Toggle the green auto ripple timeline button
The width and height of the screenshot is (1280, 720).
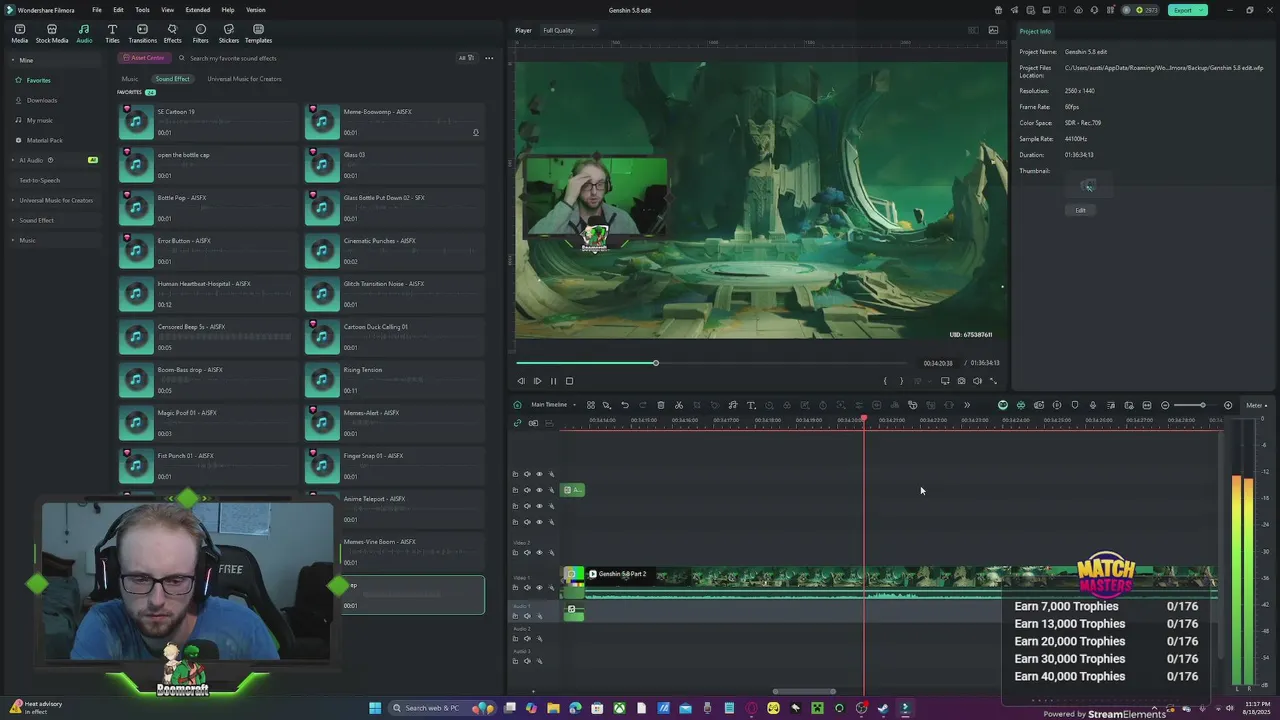tap(1003, 405)
